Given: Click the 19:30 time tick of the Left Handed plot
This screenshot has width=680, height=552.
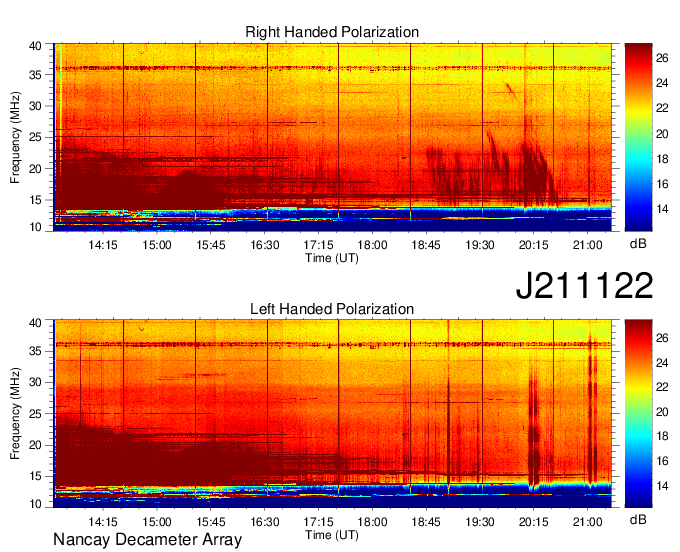Looking at the screenshot, I should point(480,521).
